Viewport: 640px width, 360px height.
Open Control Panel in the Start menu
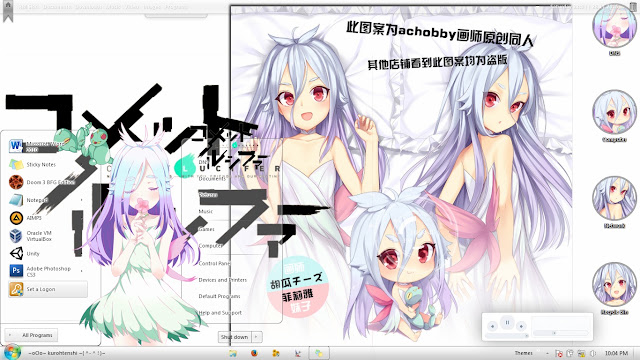coord(214,264)
